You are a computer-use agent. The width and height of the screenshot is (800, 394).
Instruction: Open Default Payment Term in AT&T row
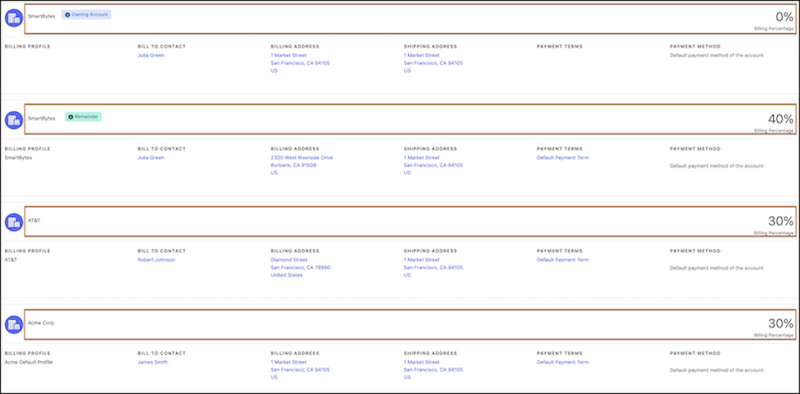point(563,260)
